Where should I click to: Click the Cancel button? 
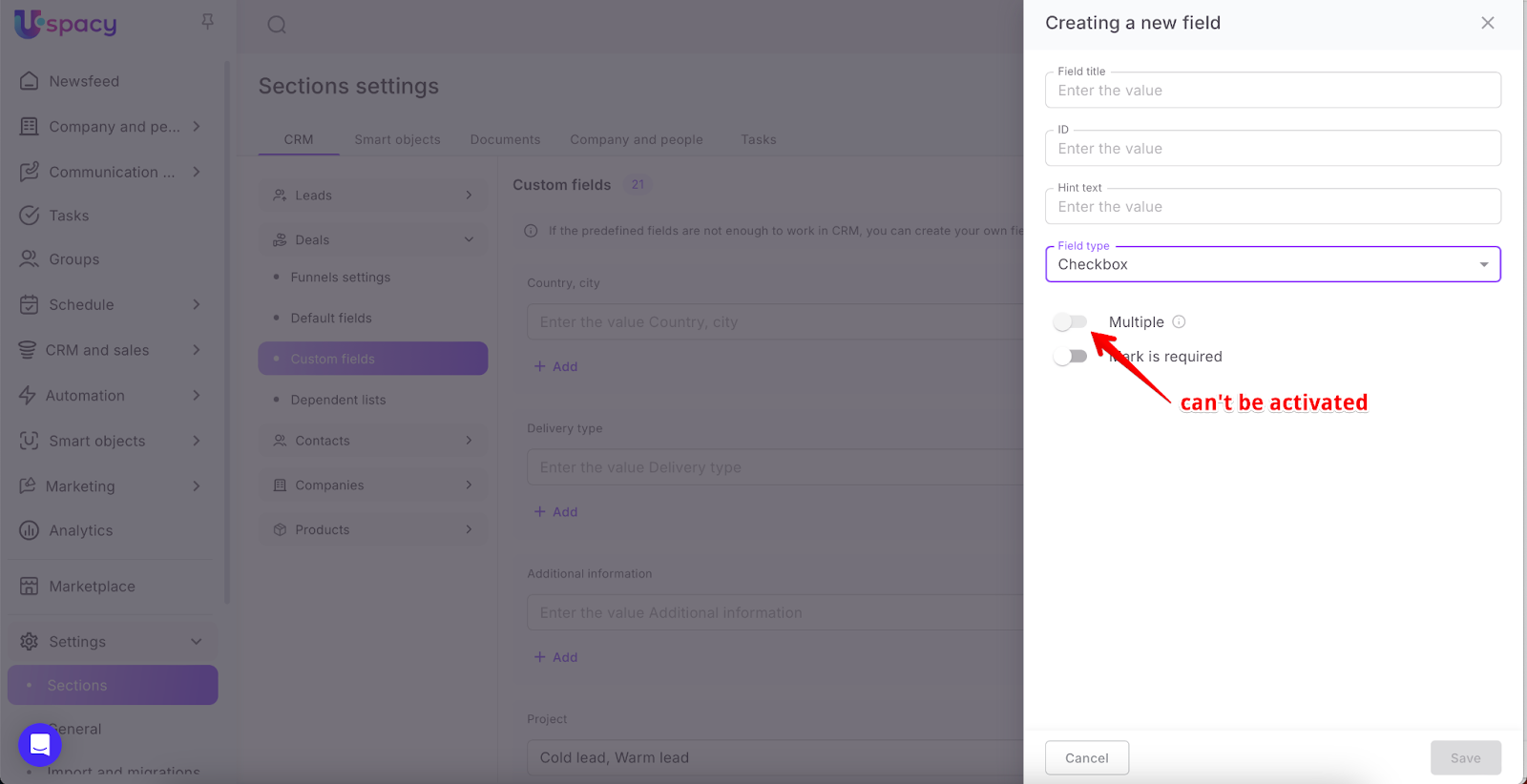tap(1086, 758)
